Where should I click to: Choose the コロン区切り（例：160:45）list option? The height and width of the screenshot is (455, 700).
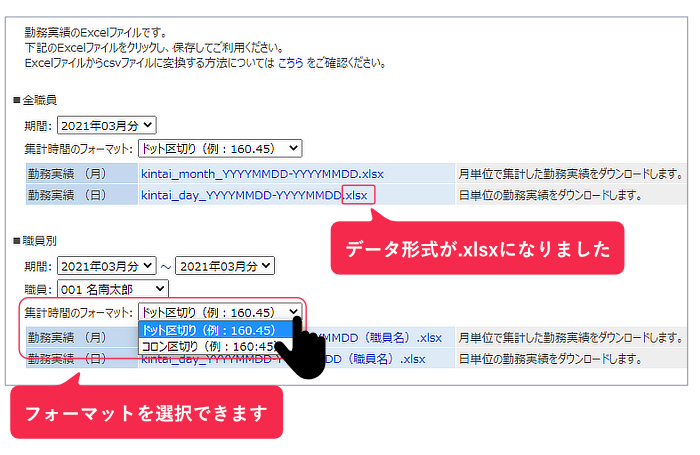(x=208, y=346)
